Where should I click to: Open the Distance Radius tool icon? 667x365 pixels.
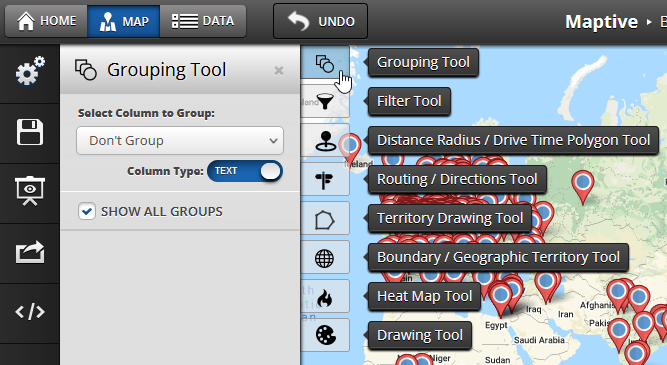click(x=325, y=140)
